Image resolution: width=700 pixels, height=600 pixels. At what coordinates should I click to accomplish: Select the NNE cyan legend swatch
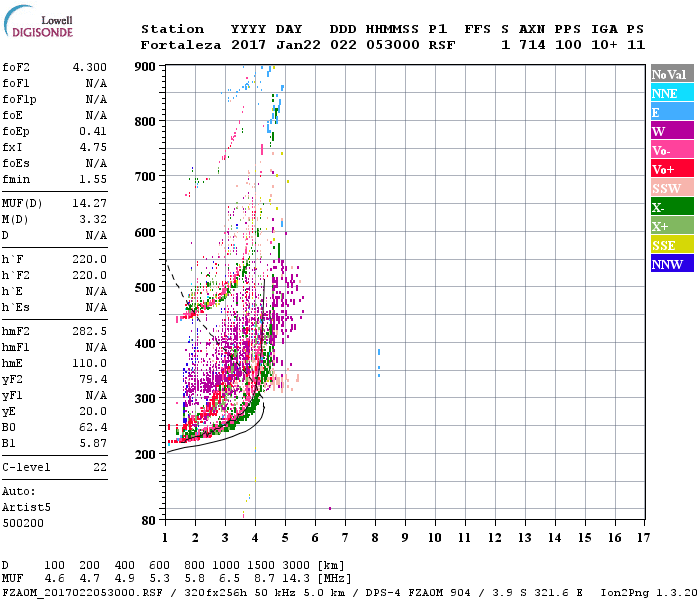click(672, 93)
